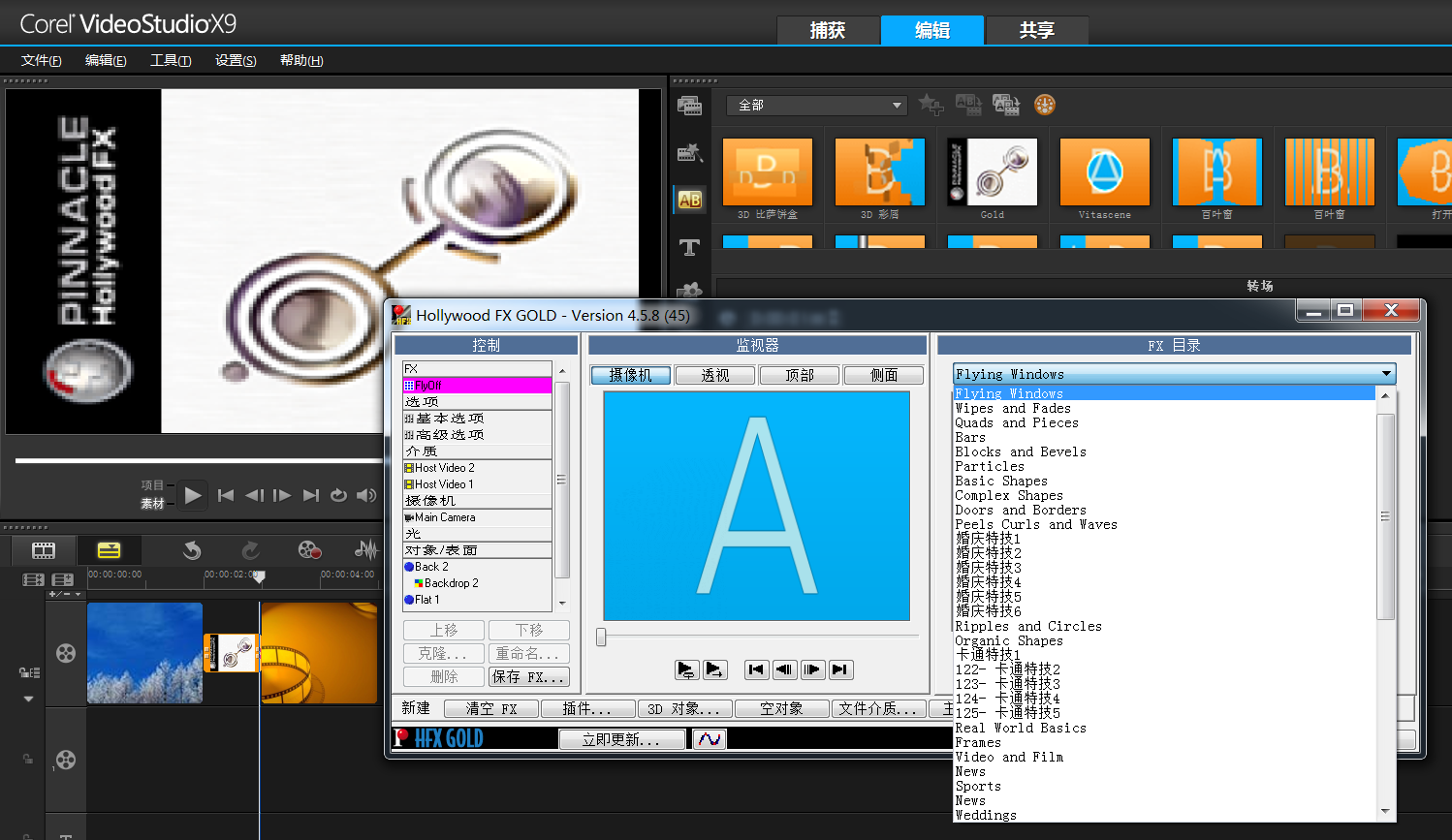Add transition to favorites star icon
The height and width of the screenshot is (840, 1452).
[931, 105]
